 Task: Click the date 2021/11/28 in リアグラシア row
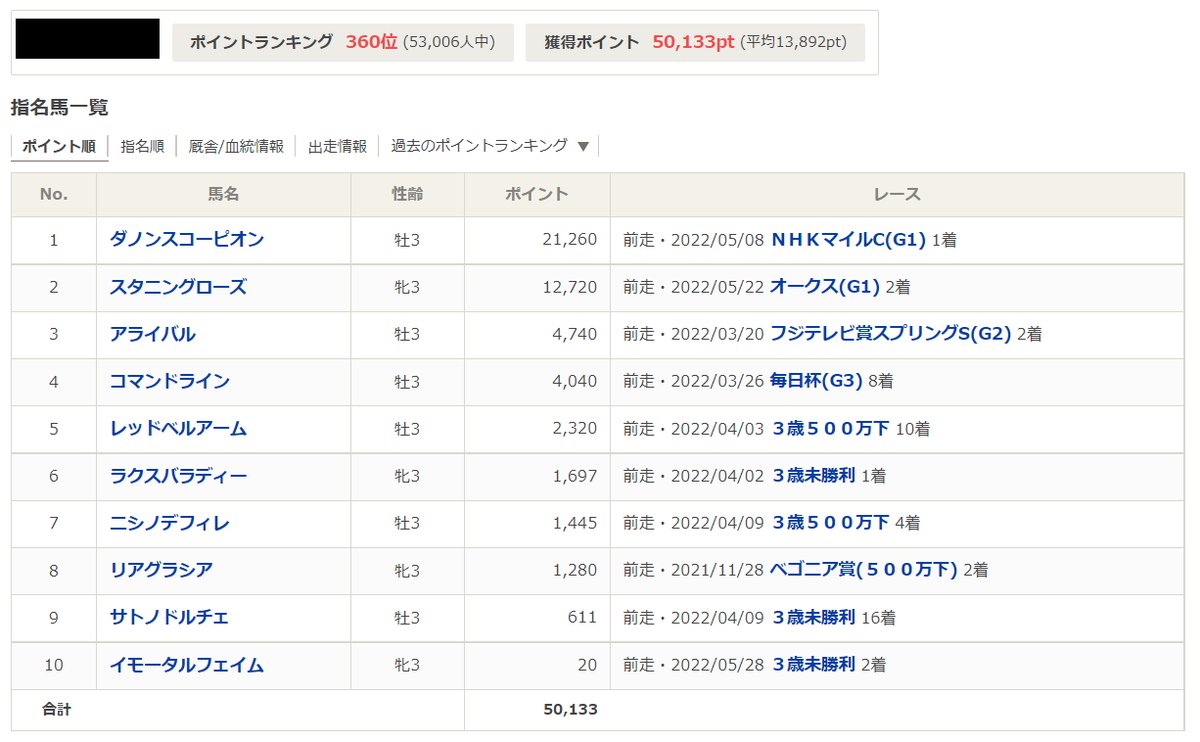[717, 571]
